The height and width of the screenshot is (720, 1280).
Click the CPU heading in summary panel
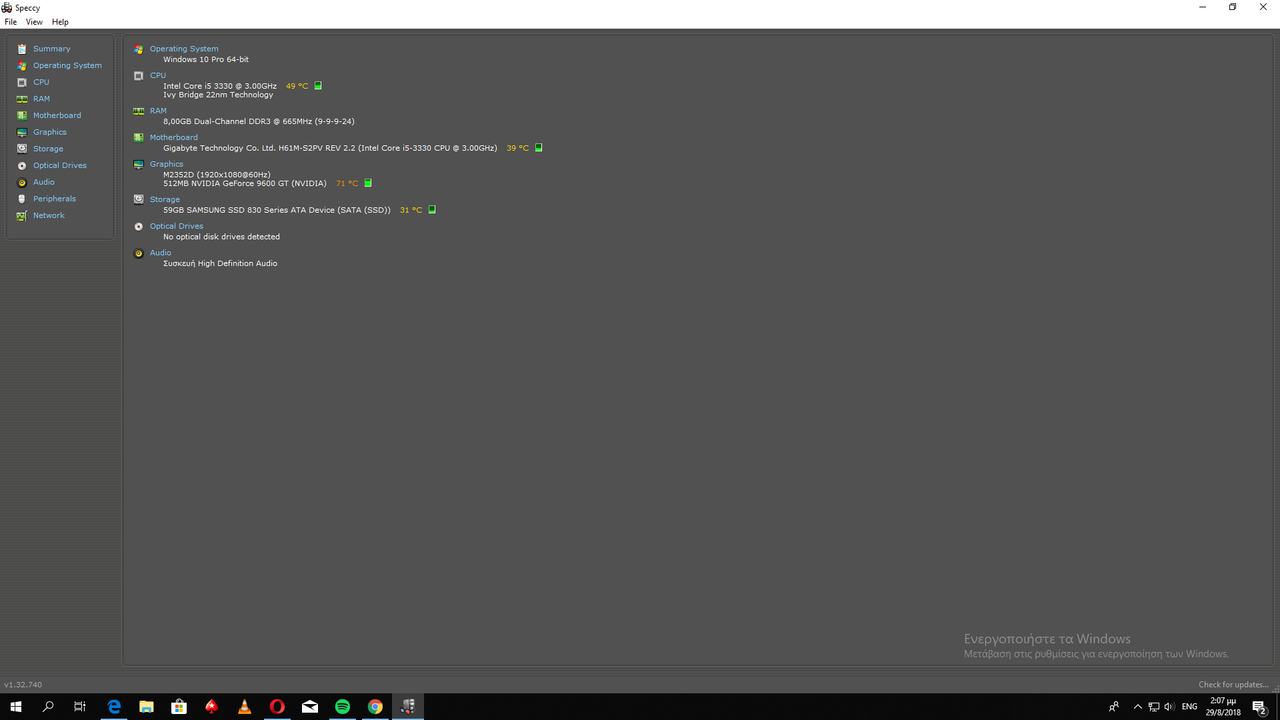point(158,76)
